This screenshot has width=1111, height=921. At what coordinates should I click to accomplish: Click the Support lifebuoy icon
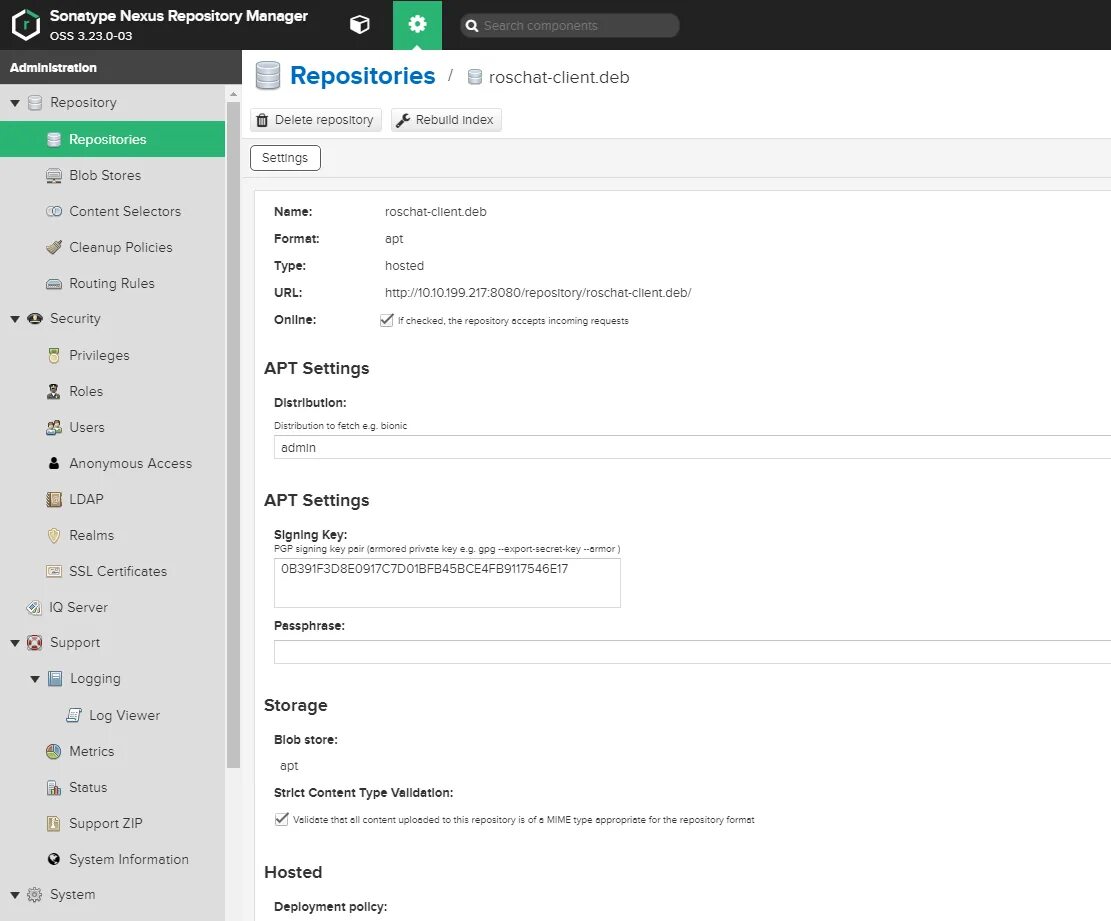[35, 643]
